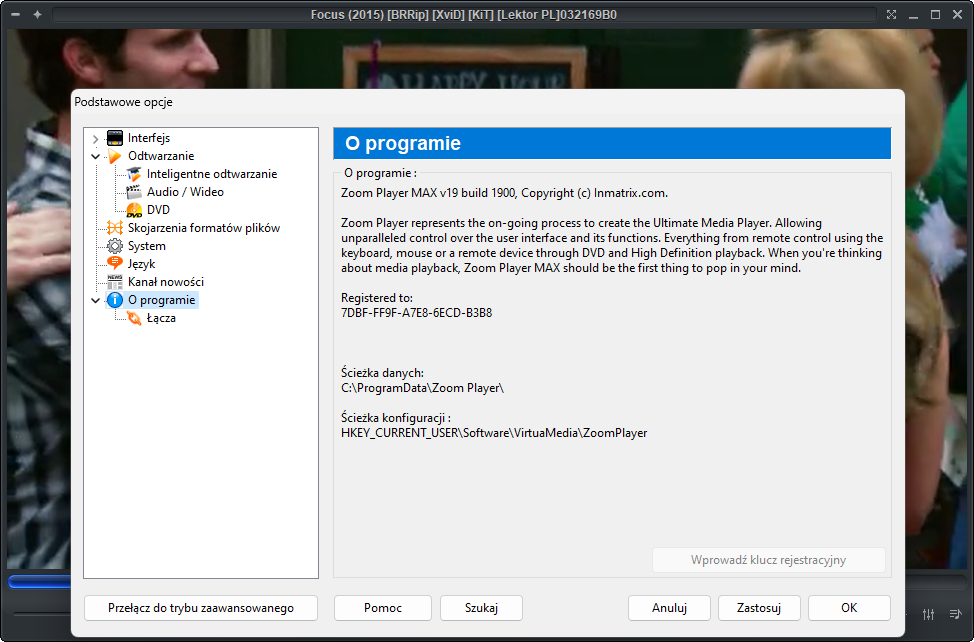Maximize the Zoom Player window
This screenshot has height=642, width=974.
(x=935, y=14)
